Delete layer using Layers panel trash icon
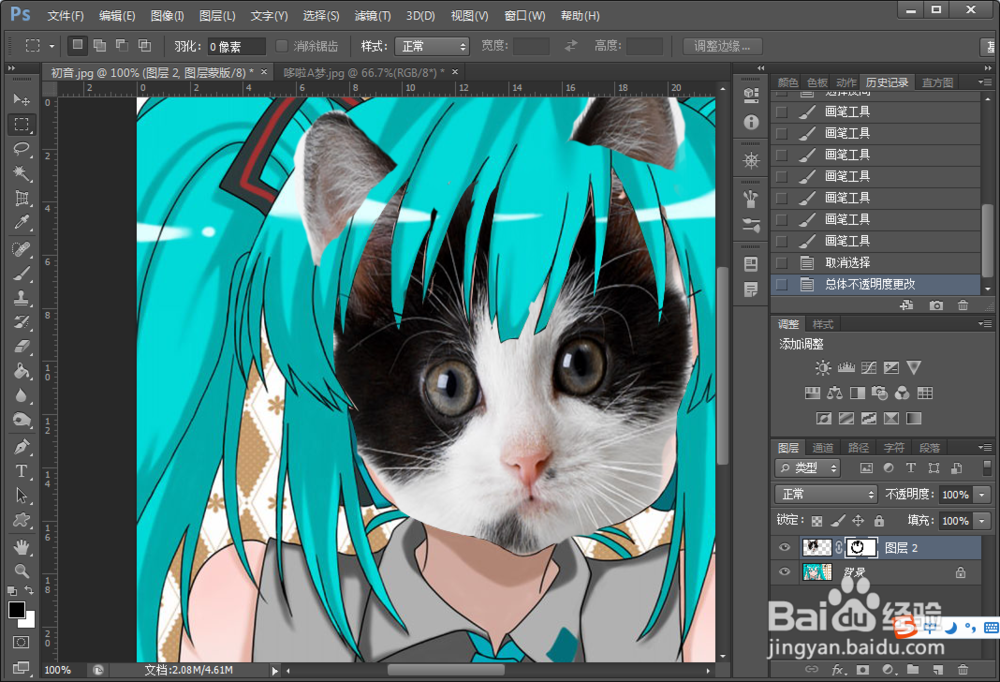The width and height of the screenshot is (1000, 682). pyautogui.click(x=963, y=669)
